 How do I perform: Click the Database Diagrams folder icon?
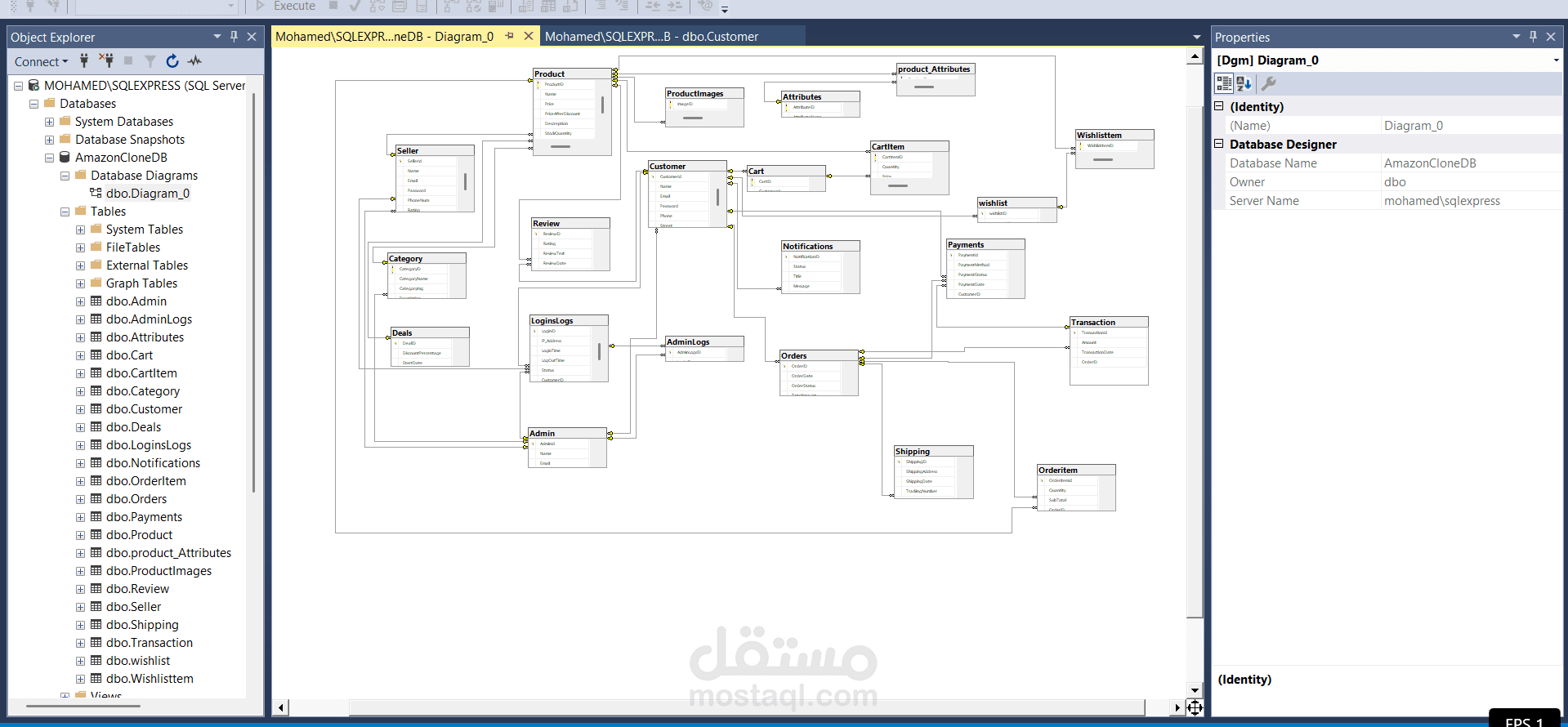[x=80, y=175]
